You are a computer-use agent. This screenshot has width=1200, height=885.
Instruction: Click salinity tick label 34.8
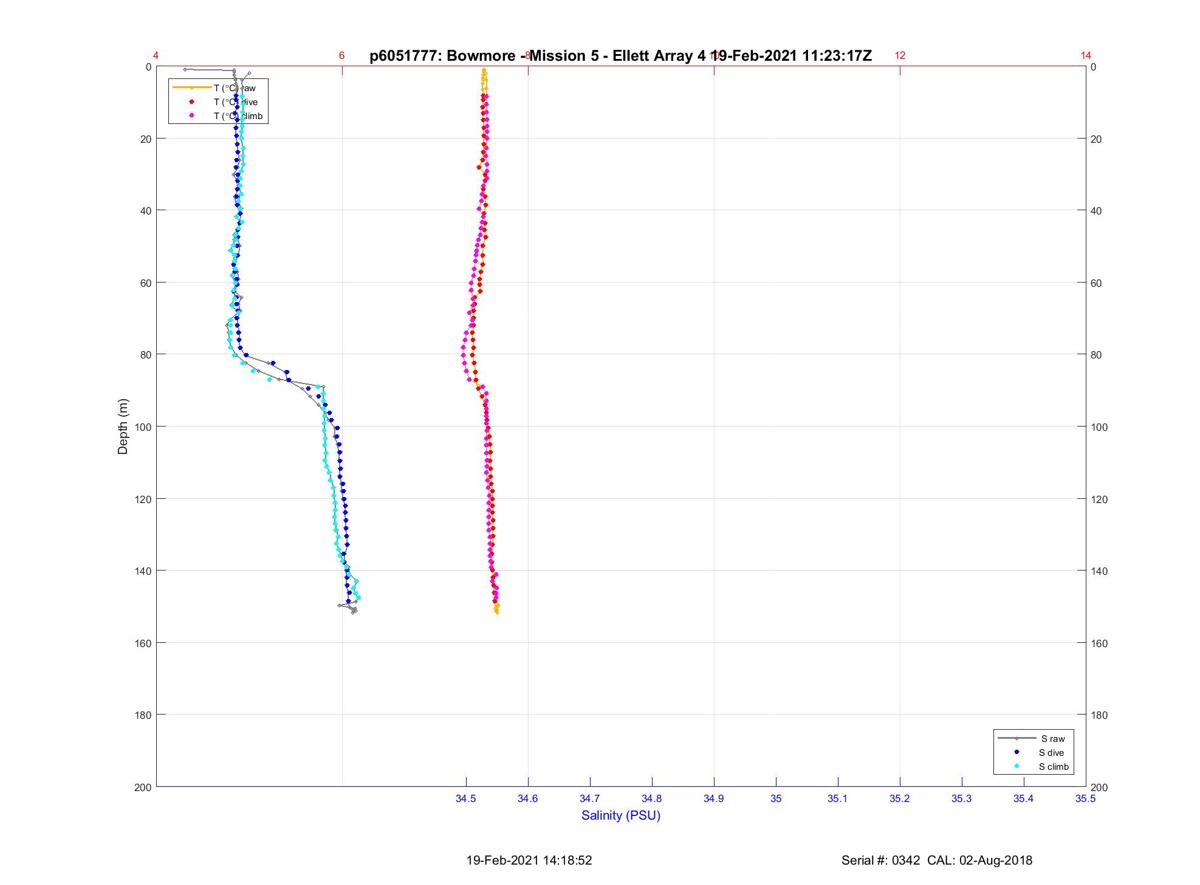pos(652,799)
